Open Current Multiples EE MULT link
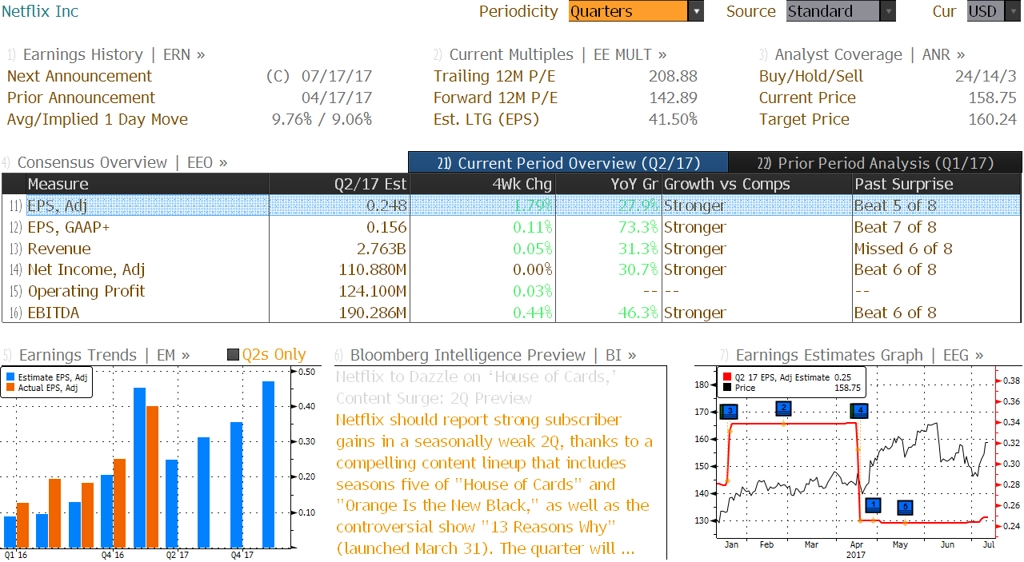This screenshot has height=562, width=1024. point(558,54)
